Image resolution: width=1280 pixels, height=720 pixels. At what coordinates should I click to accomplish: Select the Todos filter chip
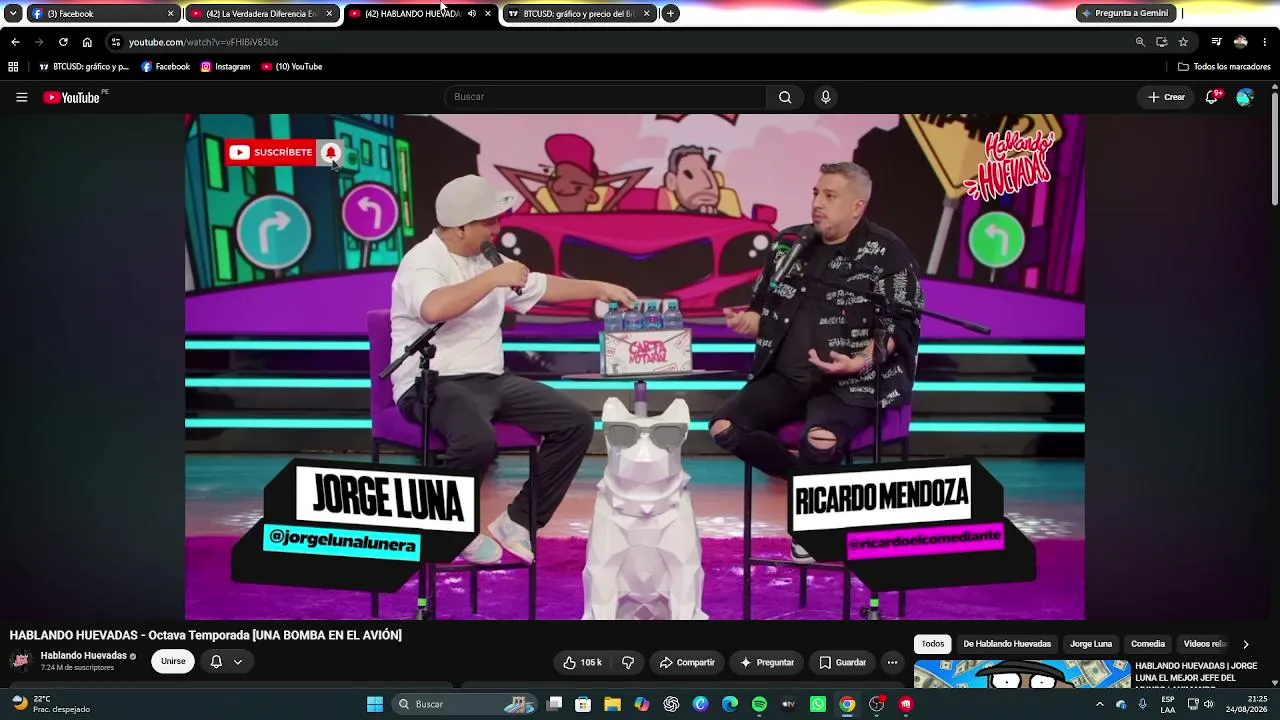point(933,645)
